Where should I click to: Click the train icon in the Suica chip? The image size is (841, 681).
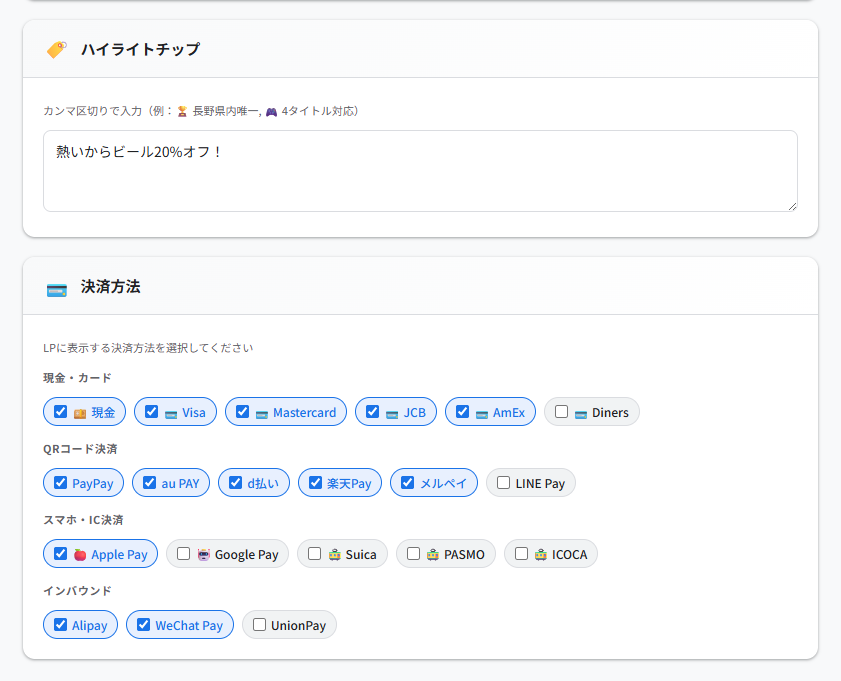click(335, 555)
